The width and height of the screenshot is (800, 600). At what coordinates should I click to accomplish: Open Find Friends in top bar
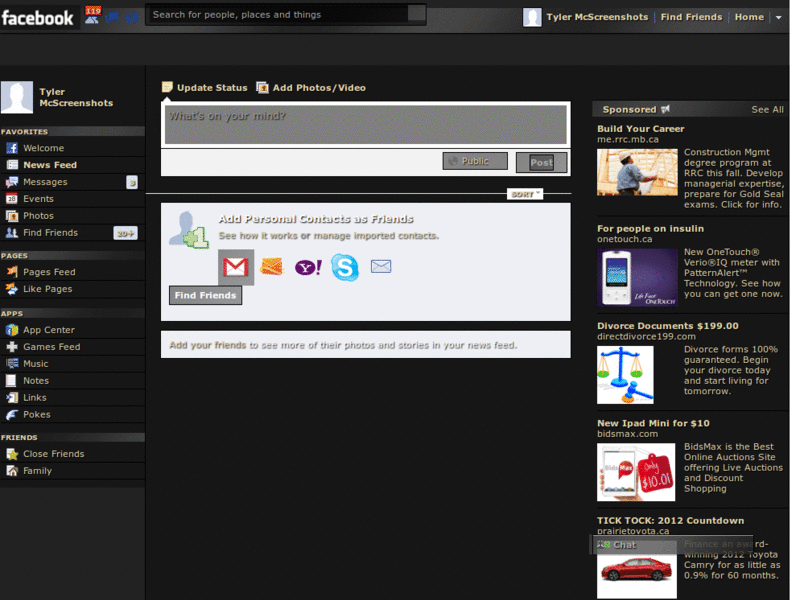[691, 17]
